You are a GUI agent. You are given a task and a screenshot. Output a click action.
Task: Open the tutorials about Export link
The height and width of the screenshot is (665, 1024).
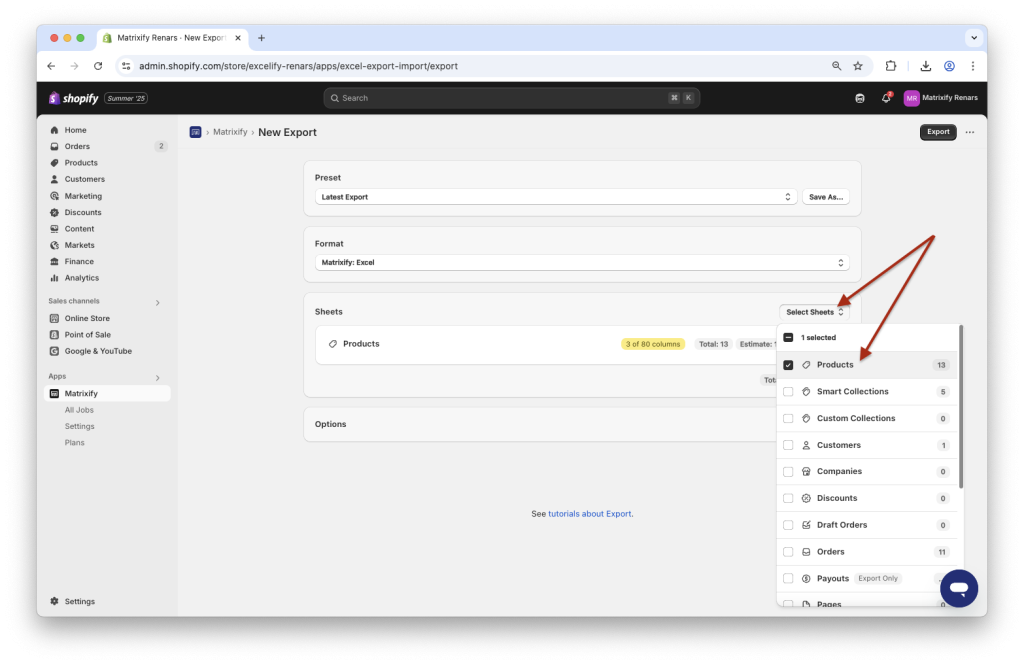(588, 513)
